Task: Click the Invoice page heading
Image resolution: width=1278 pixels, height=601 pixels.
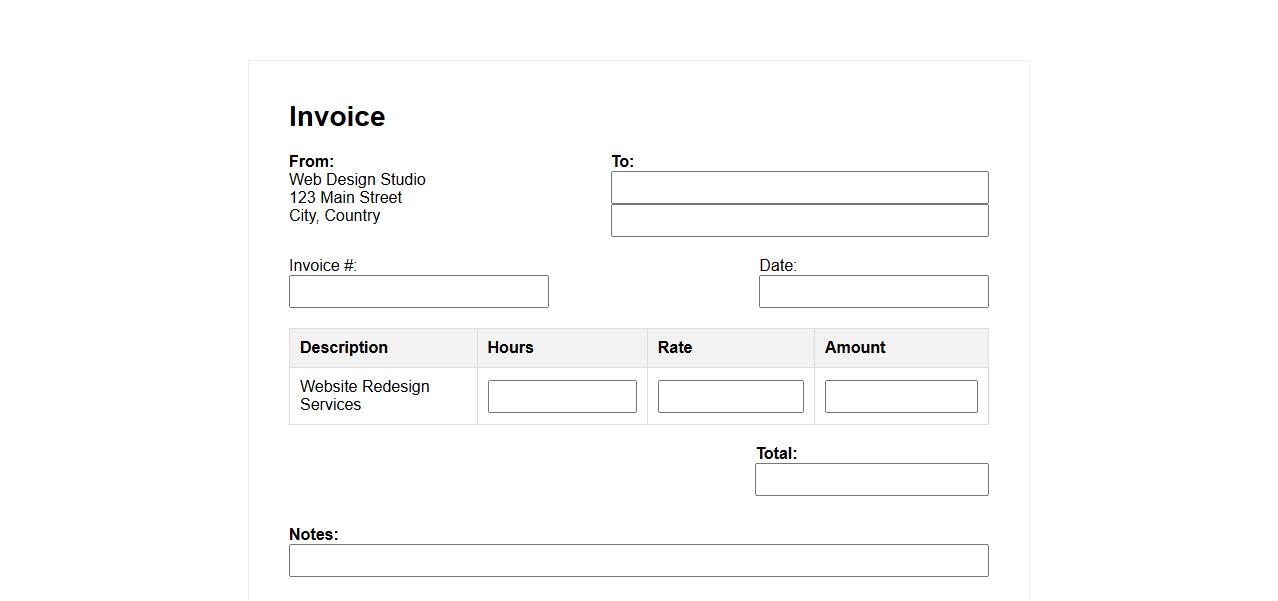Action: (x=337, y=117)
